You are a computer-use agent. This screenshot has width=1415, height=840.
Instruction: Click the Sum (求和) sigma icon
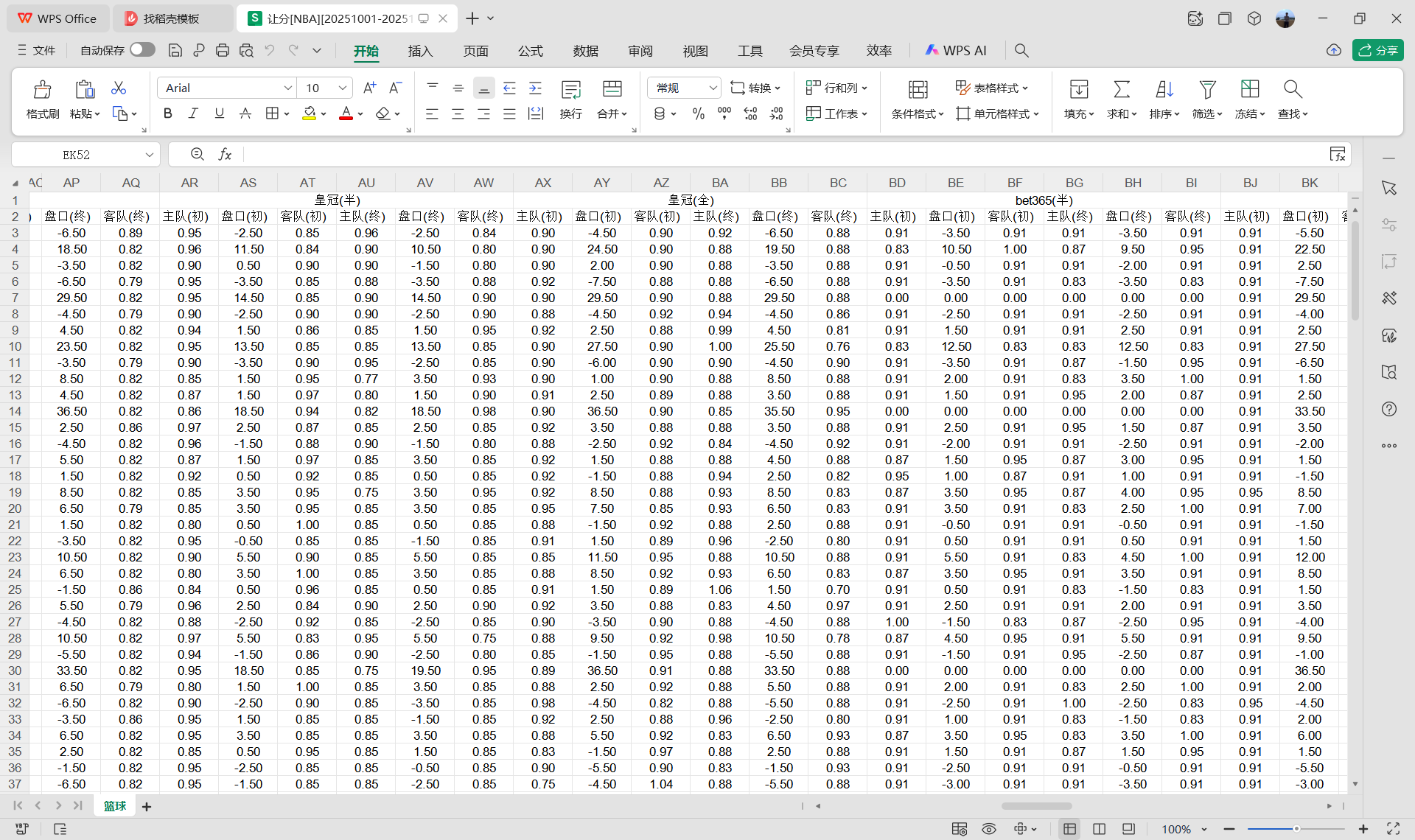pos(1122,90)
